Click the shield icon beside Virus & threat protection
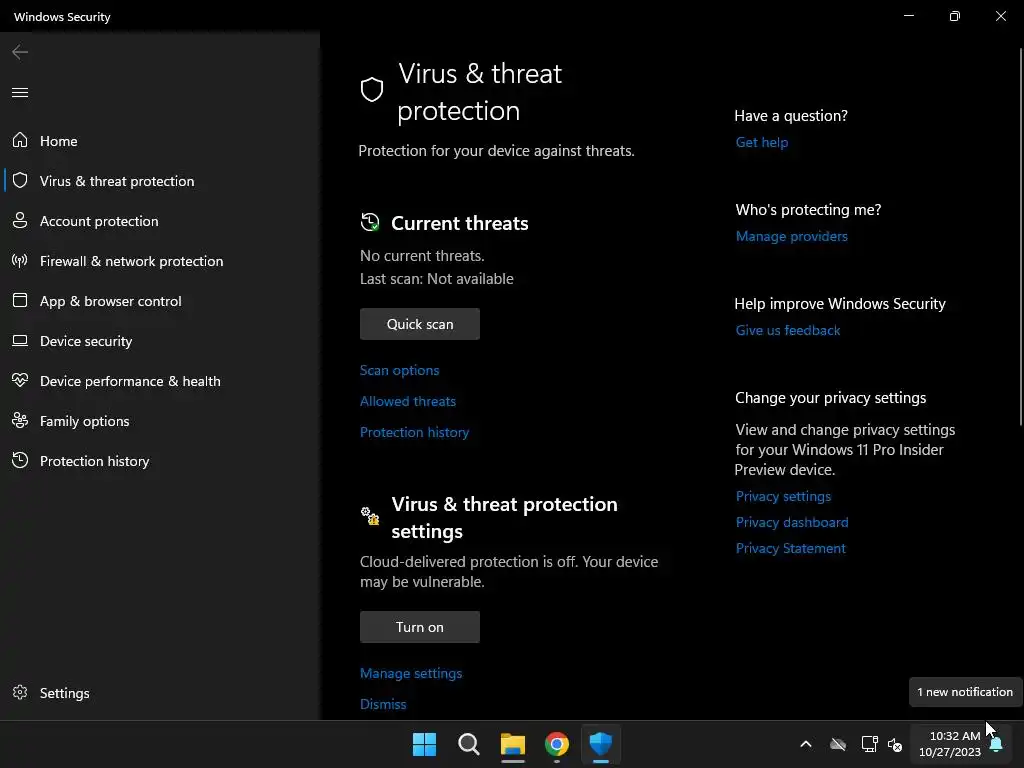 point(20,180)
